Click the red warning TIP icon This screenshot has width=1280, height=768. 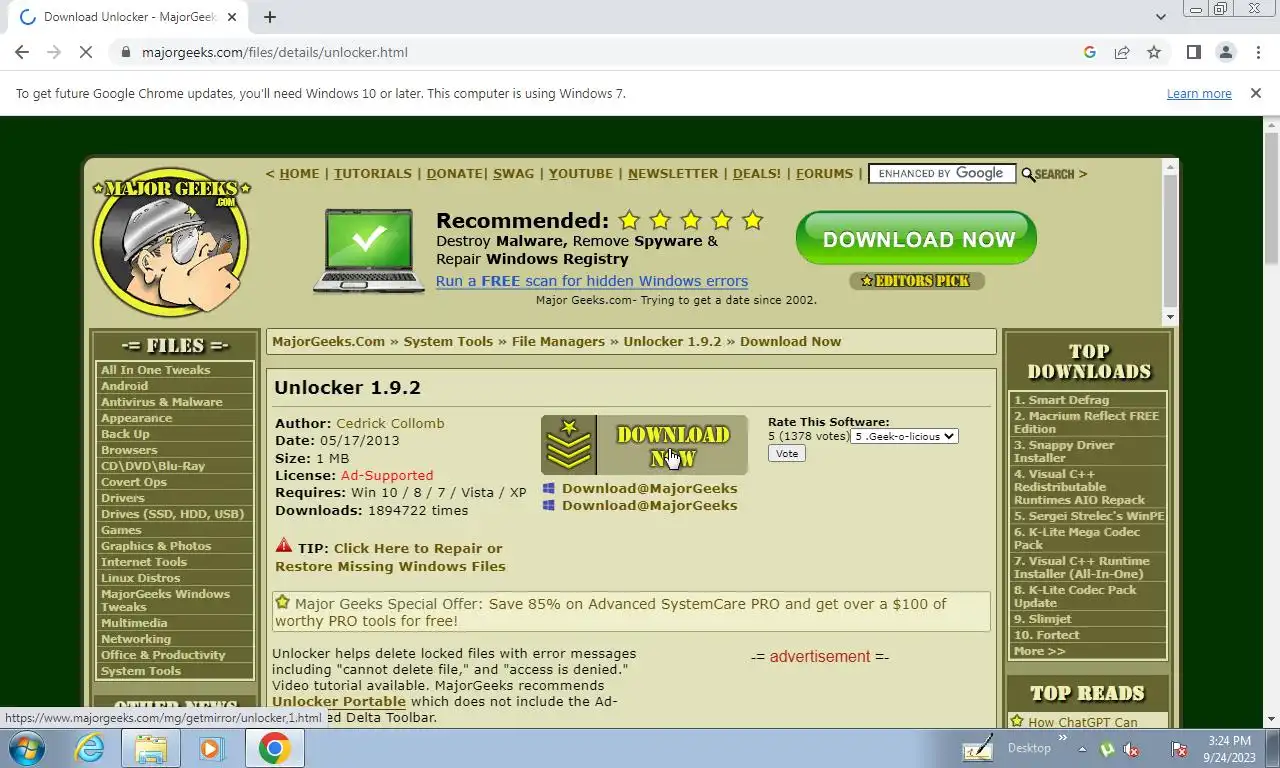click(284, 546)
